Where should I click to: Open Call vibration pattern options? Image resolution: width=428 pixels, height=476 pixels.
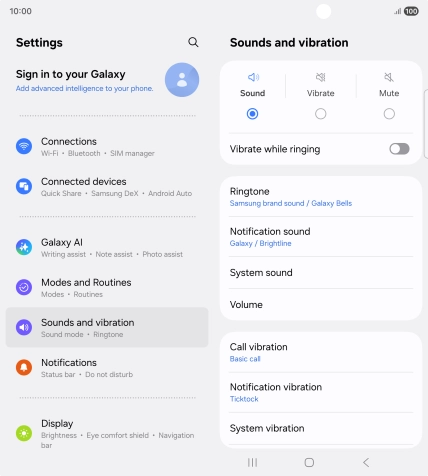click(x=321, y=352)
